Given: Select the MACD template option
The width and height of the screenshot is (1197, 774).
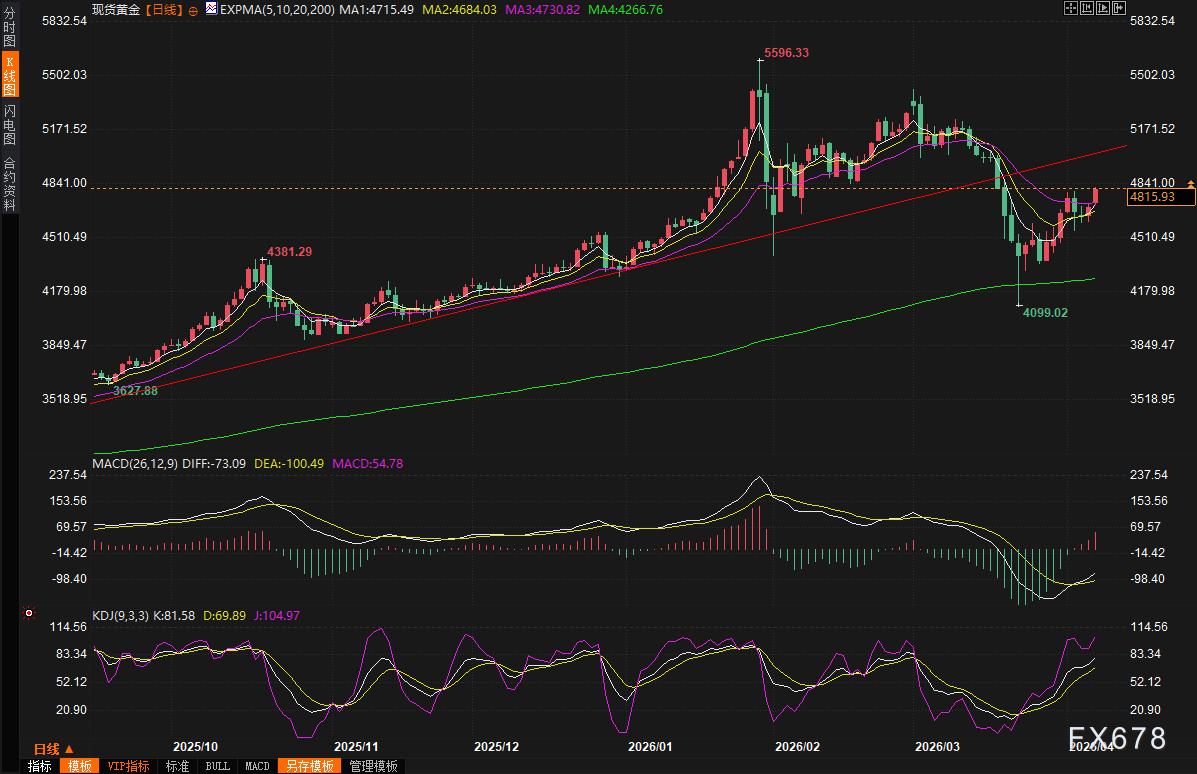Looking at the screenshot, I should pyautogui.click(x=257, y=766).
